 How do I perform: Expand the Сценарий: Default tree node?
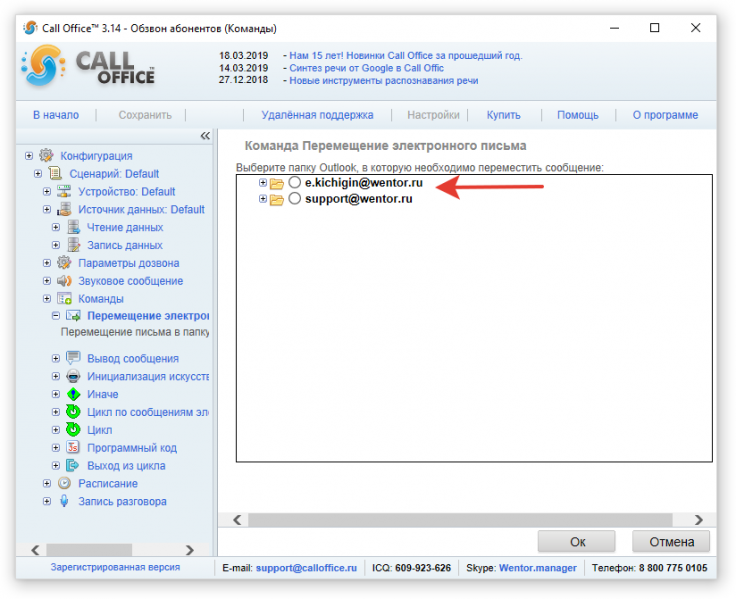38,173
